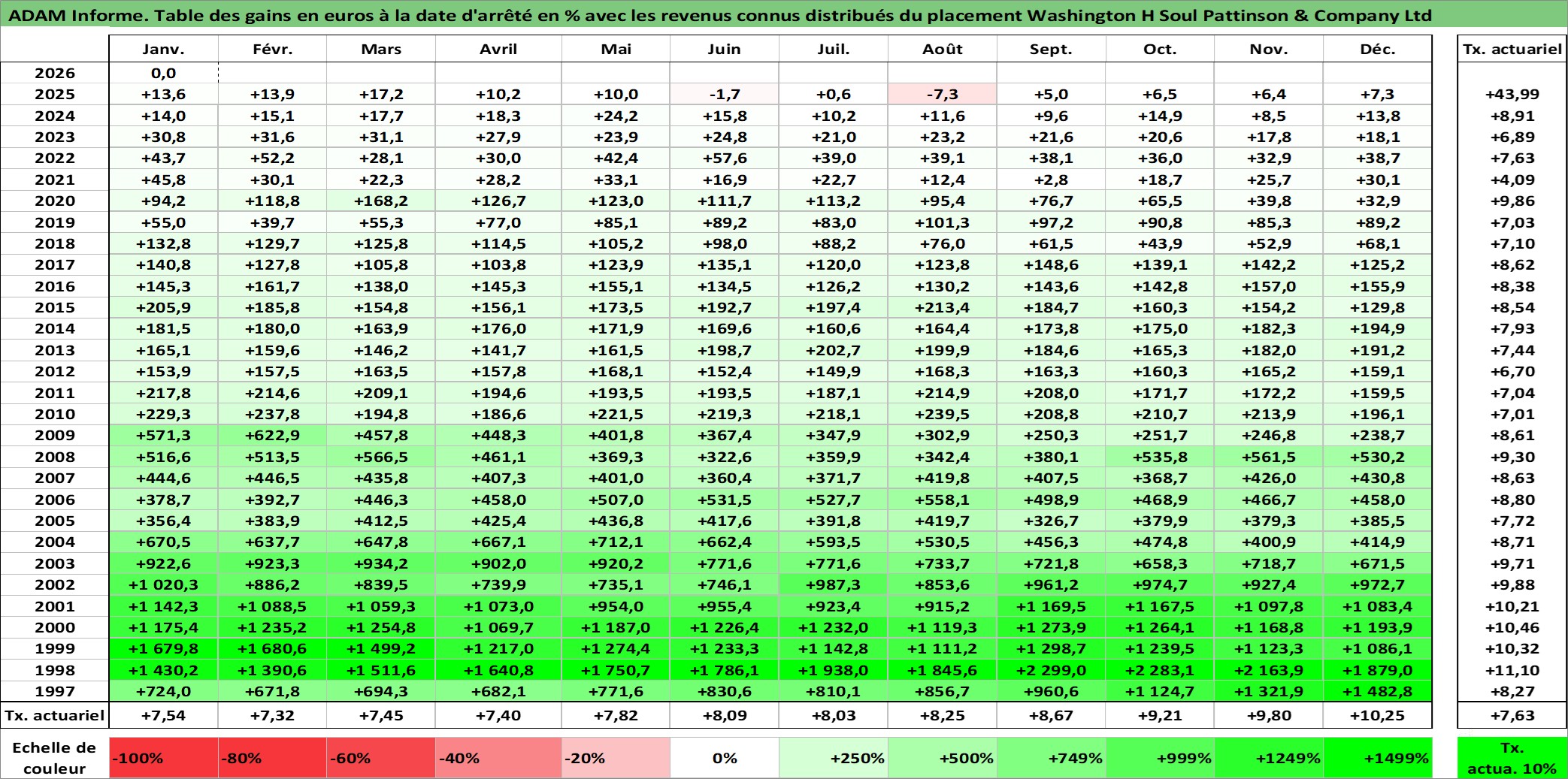The height and width of the screenshot is (779, 1568).
Task: Click the '+1 273,9' cell for September 2000
Action: (1051, 627)
